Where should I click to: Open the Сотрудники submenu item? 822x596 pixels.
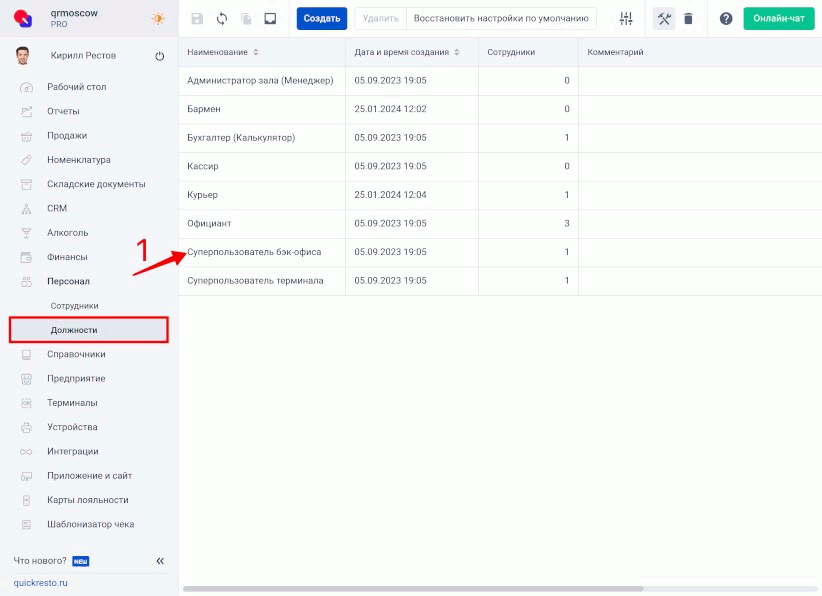(x=74, y=305)
